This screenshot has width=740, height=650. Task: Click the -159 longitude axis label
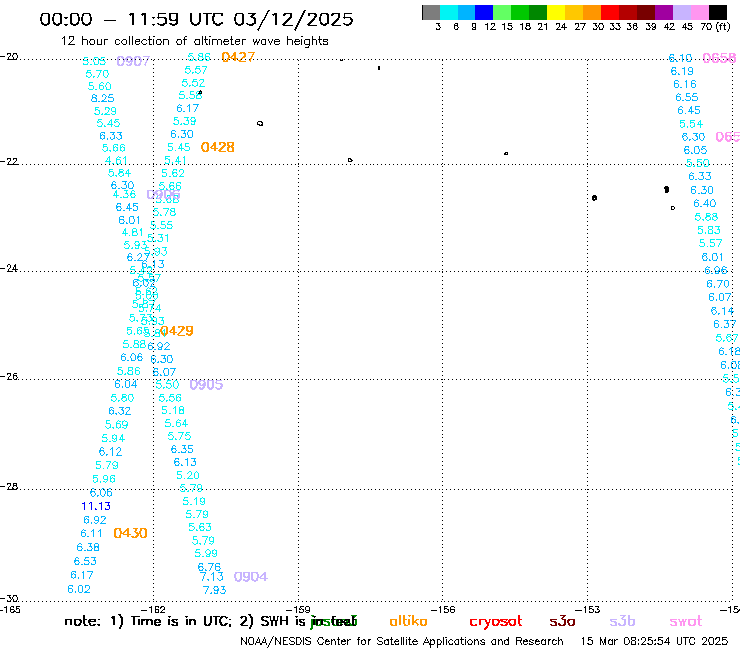click(299, 609)
